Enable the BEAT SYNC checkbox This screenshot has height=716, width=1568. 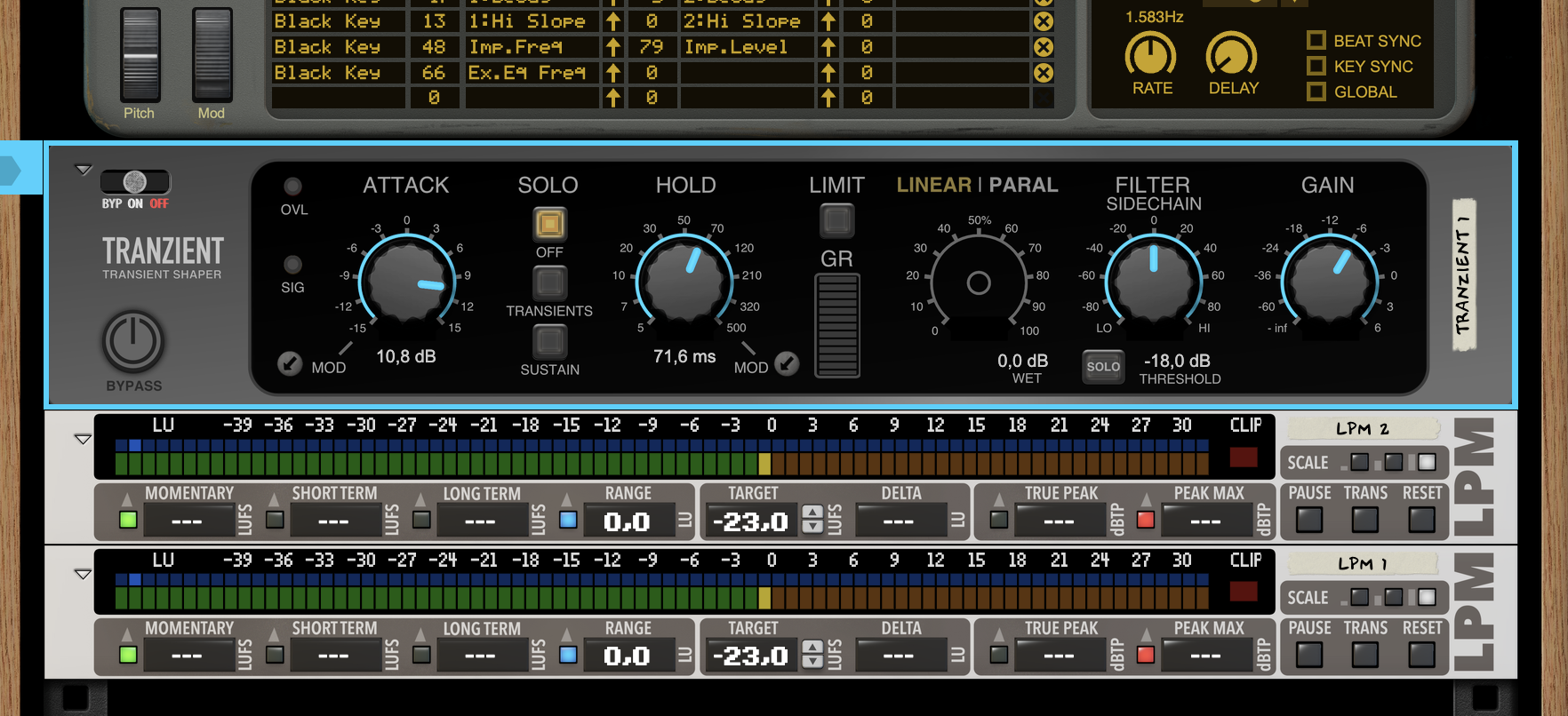[1316, 40]
